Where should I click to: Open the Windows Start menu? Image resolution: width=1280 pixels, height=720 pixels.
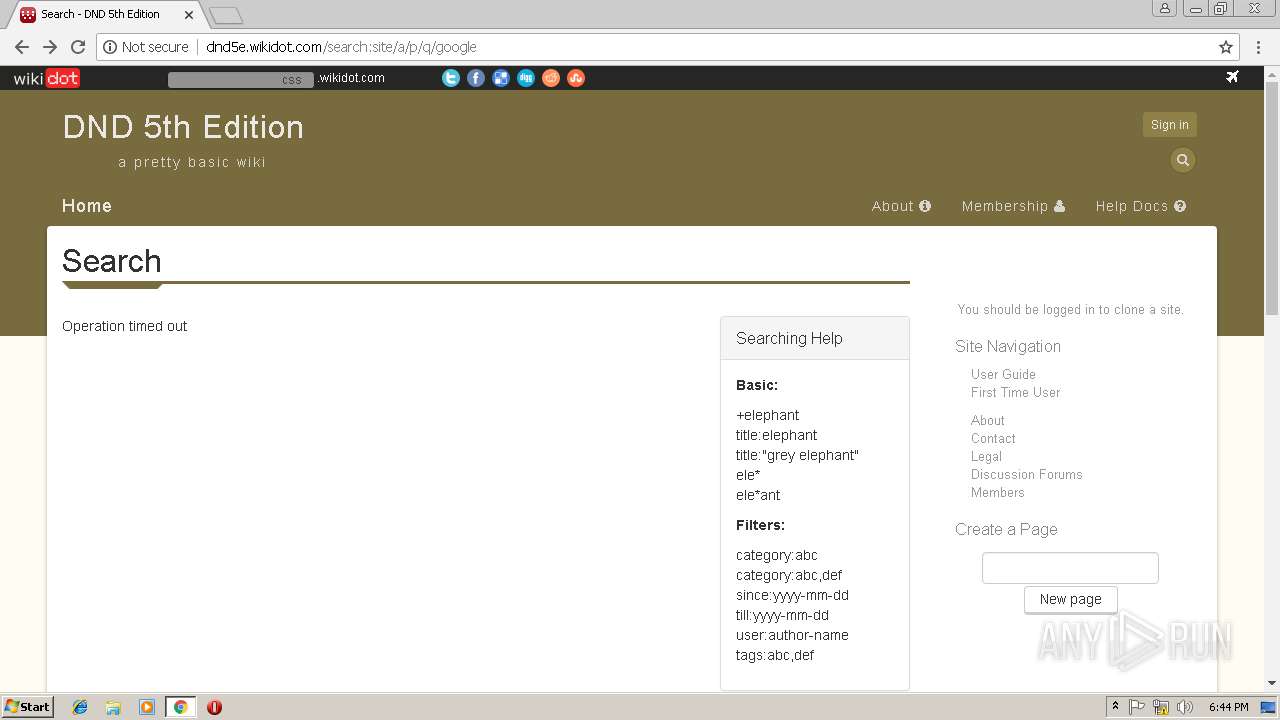pos(28,707)
